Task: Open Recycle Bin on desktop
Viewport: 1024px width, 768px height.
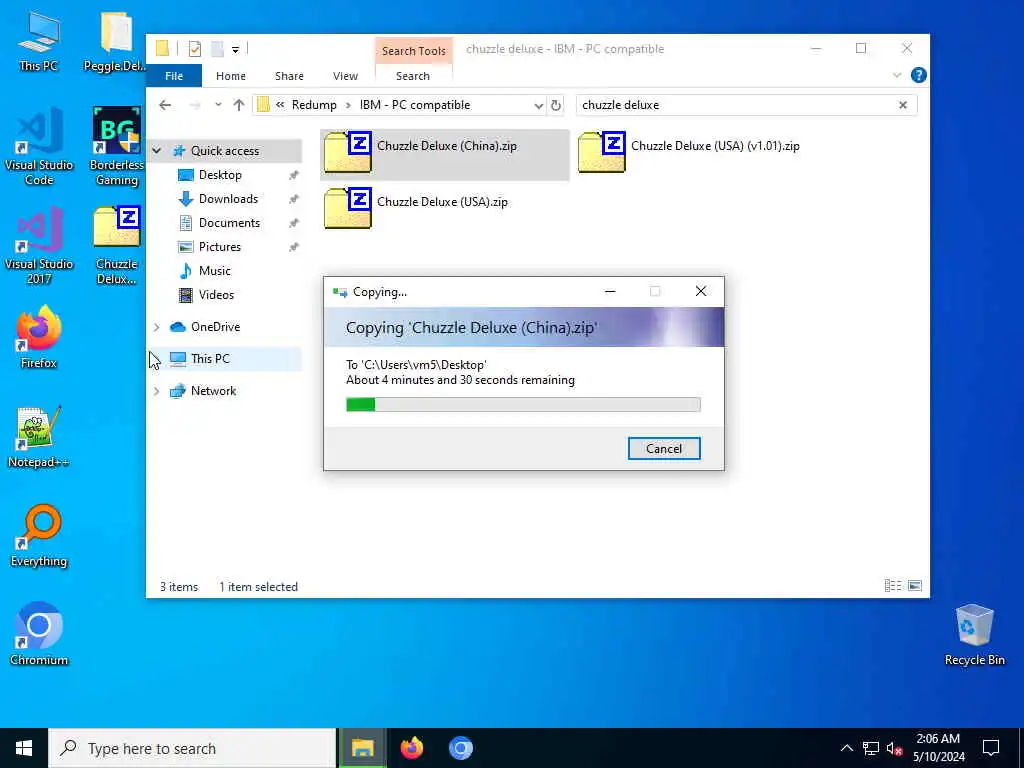Action: (x=974, y=635)
